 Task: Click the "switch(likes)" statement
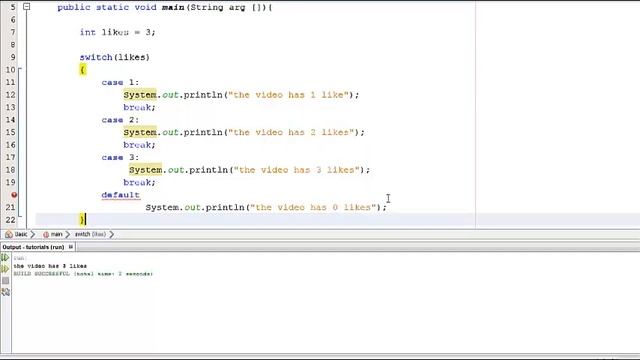click(115, 57)
